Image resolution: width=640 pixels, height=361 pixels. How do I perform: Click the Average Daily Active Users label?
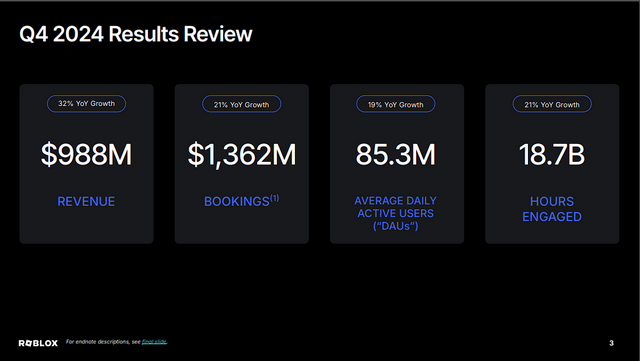click(396, 213)
